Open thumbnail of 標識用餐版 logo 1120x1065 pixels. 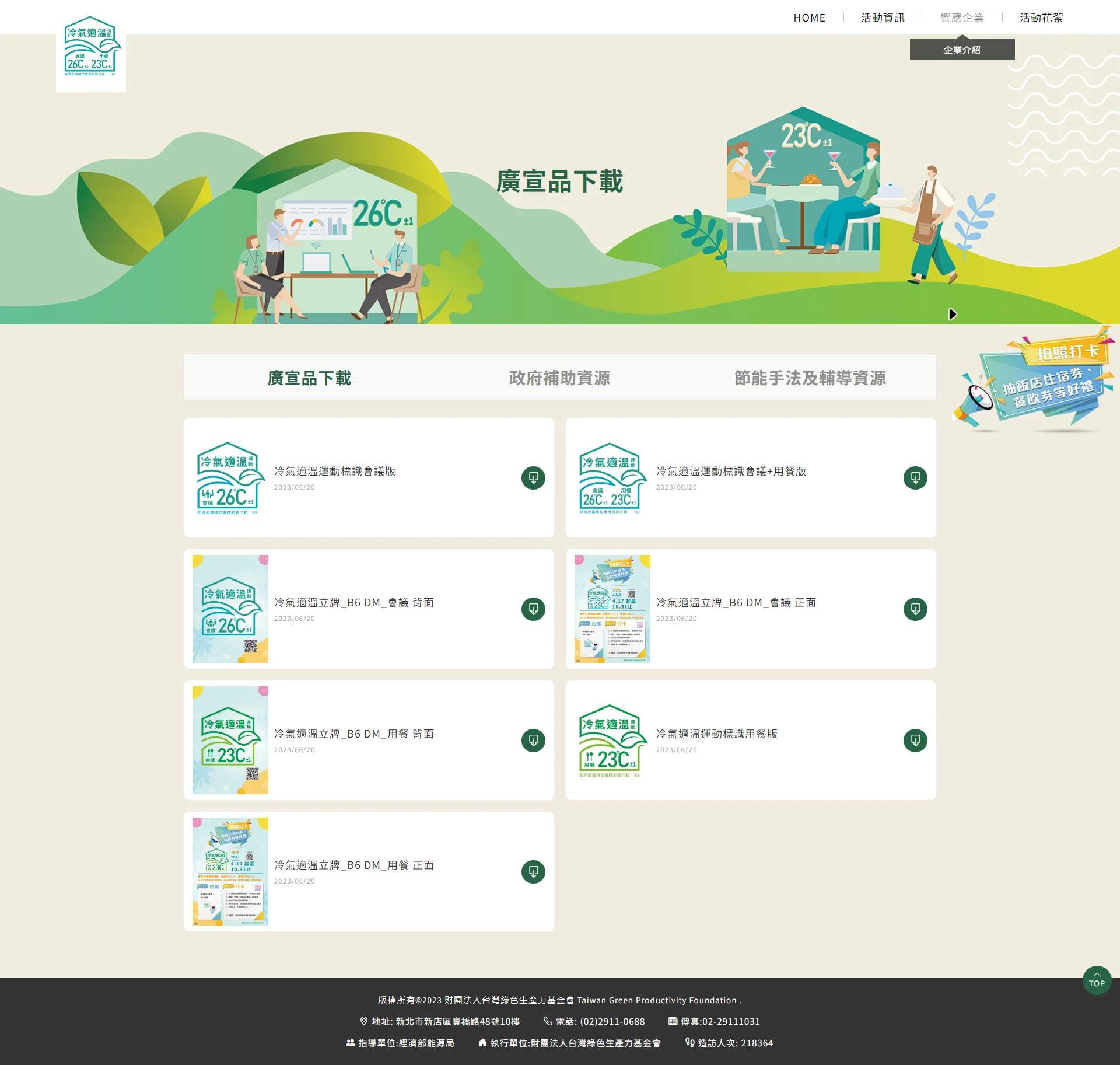(612, 741)
